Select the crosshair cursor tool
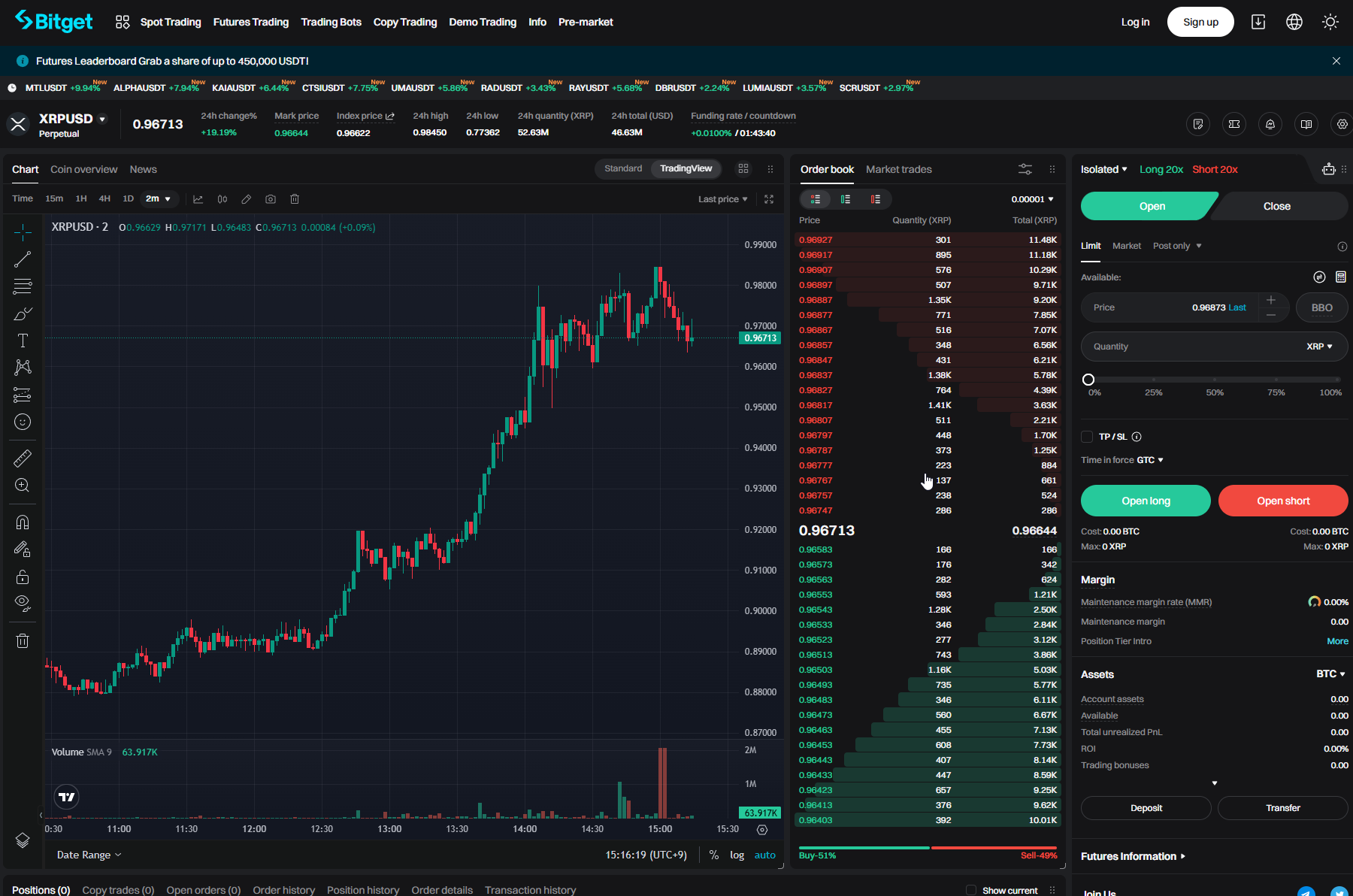 pos(23,232)
